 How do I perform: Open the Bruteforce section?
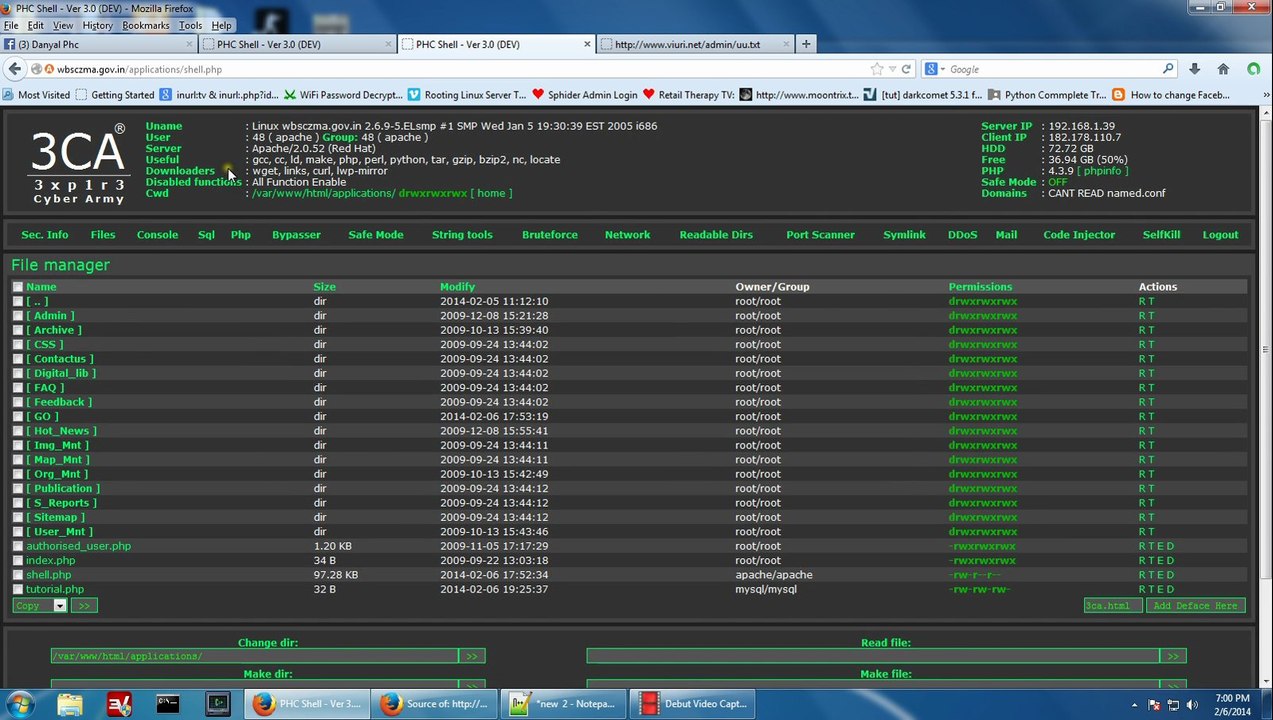(550, 235)
